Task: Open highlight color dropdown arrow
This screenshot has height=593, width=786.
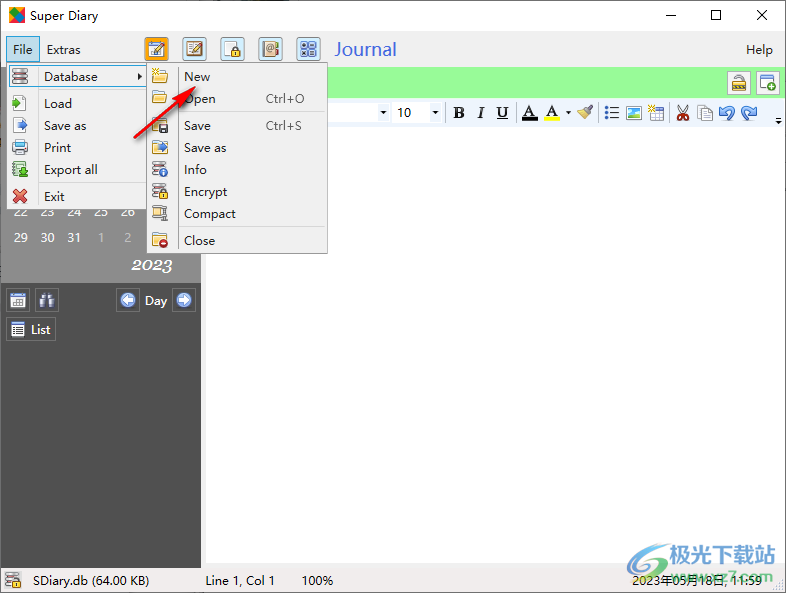Action: [x=568, y=113]
